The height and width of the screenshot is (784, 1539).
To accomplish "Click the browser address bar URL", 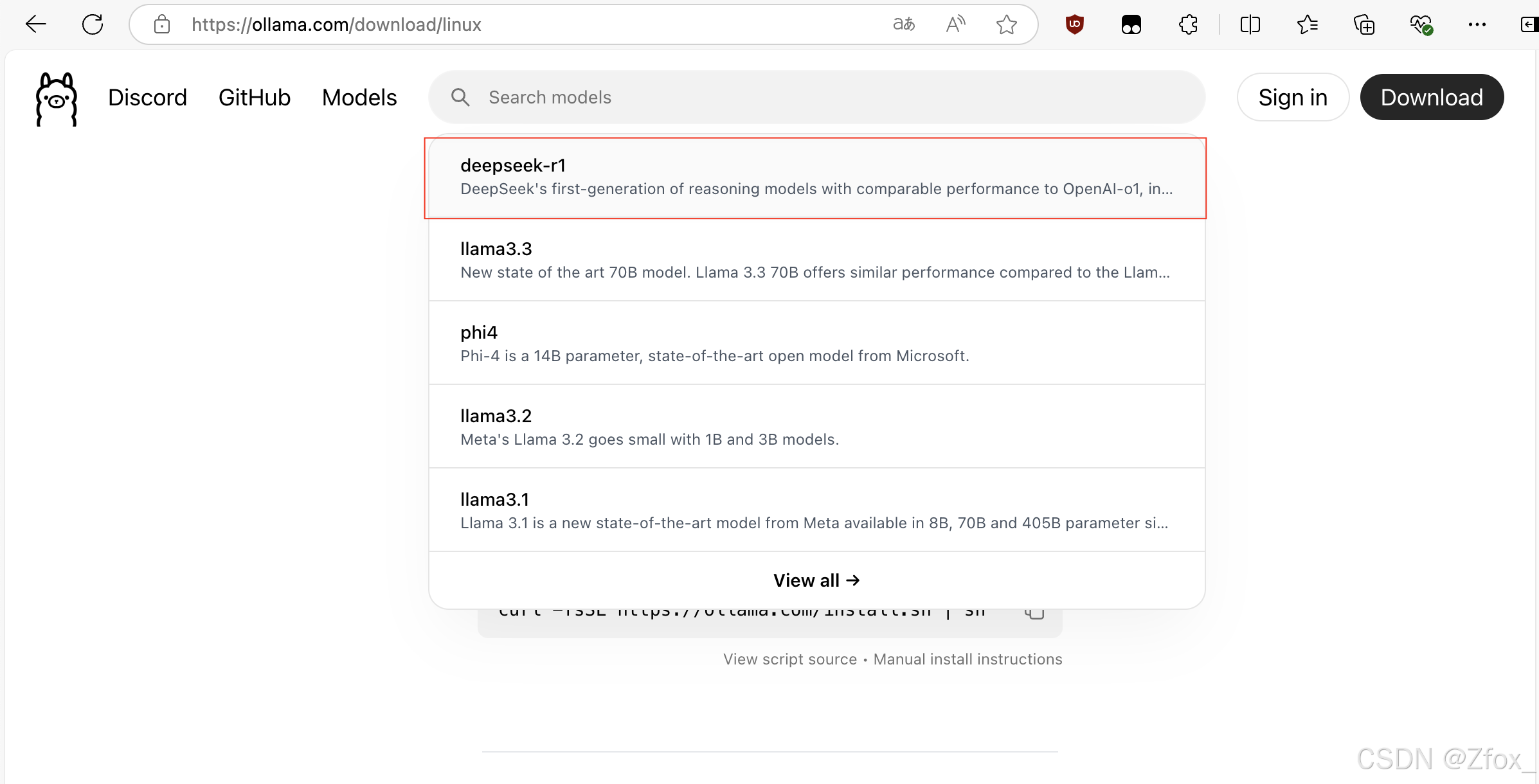I will click(336, 24).
